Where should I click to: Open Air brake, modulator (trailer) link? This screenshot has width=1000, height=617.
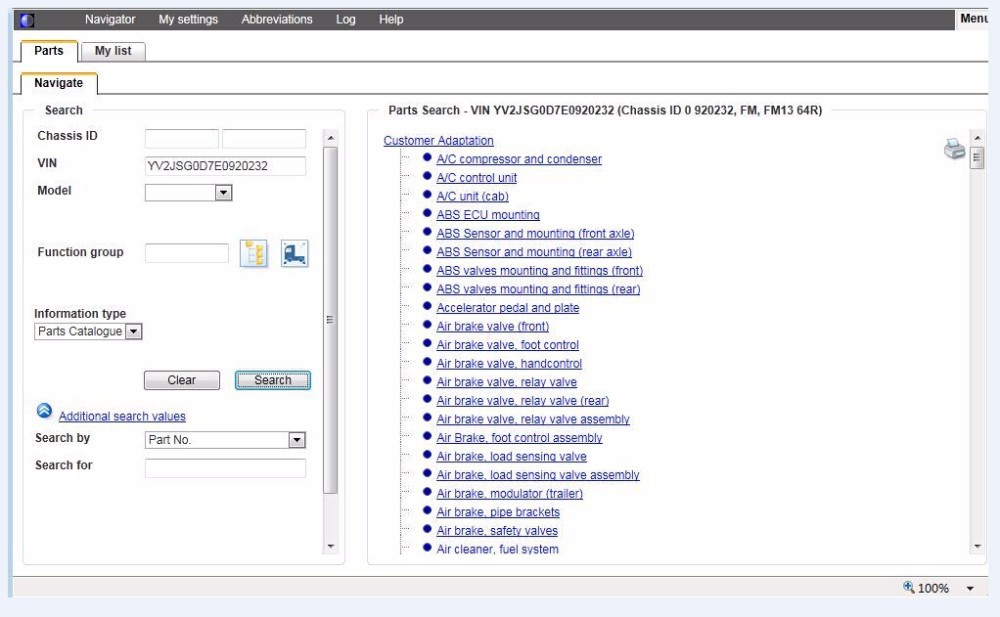tap(510, 493)
